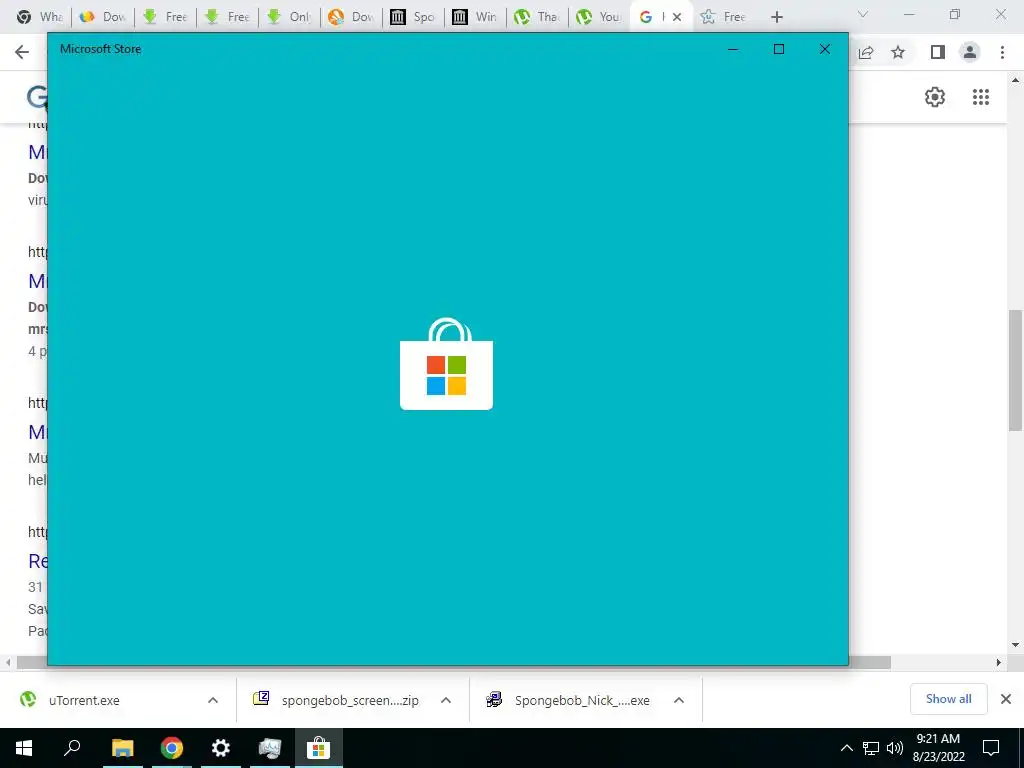Viewport: 1024px width, 768px height.
Task: Maximize the Microsoft Store window
Action: pos(779,49)
